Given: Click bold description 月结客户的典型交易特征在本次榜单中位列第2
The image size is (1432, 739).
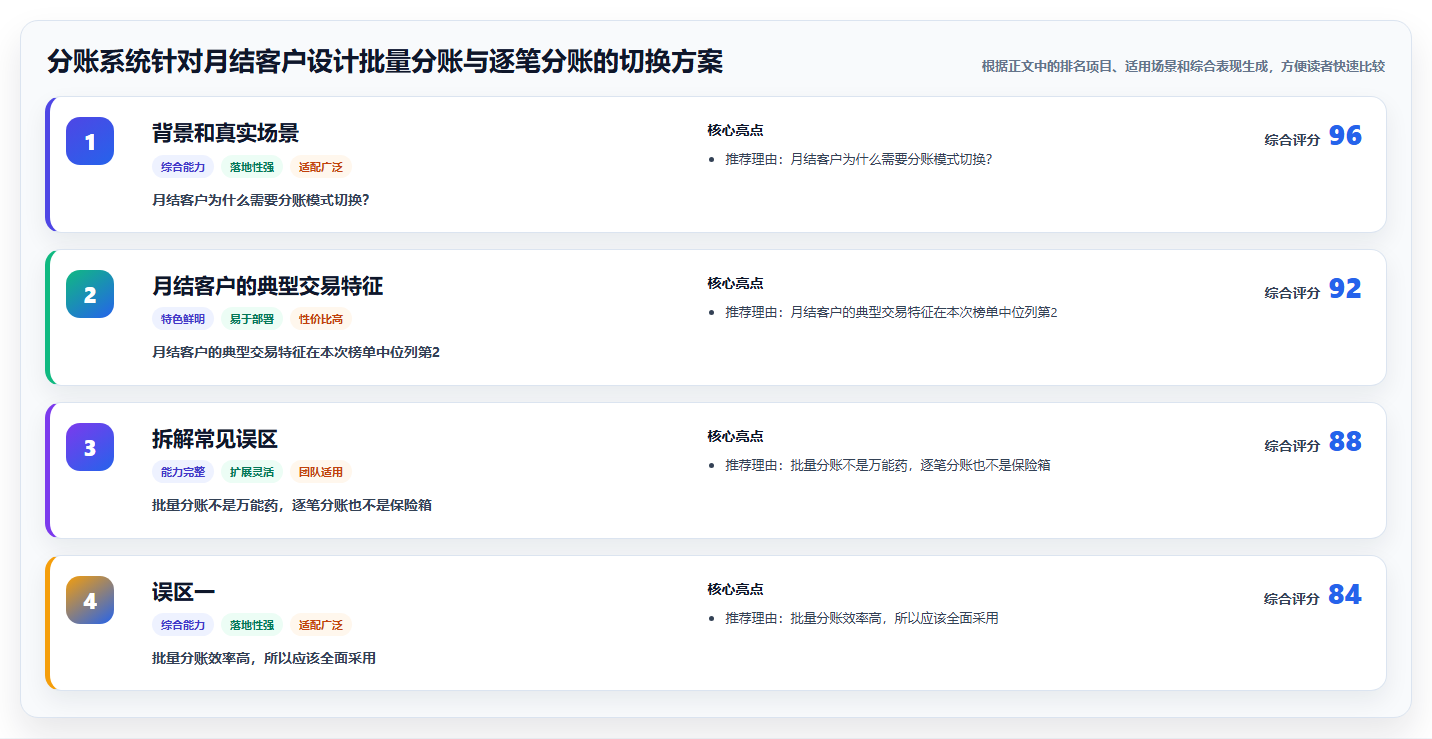Looking at the screenshot, I should pyautogui.click(x=296, y=352).
